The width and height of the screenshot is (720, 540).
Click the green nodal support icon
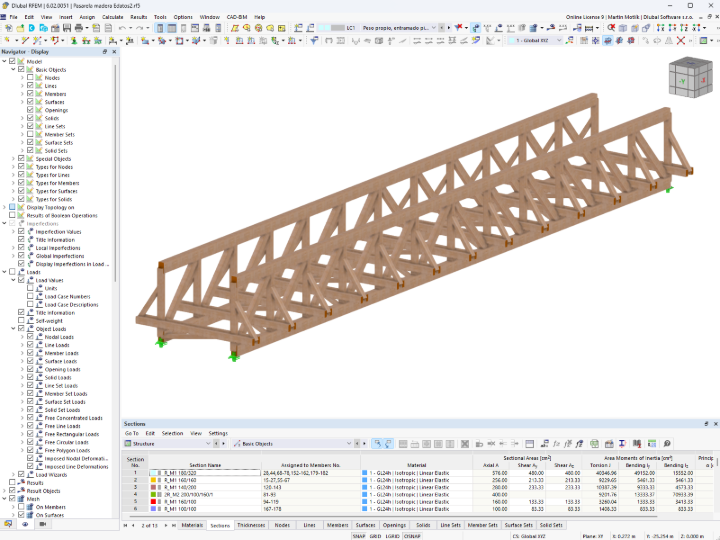click(x=73, y=41)
